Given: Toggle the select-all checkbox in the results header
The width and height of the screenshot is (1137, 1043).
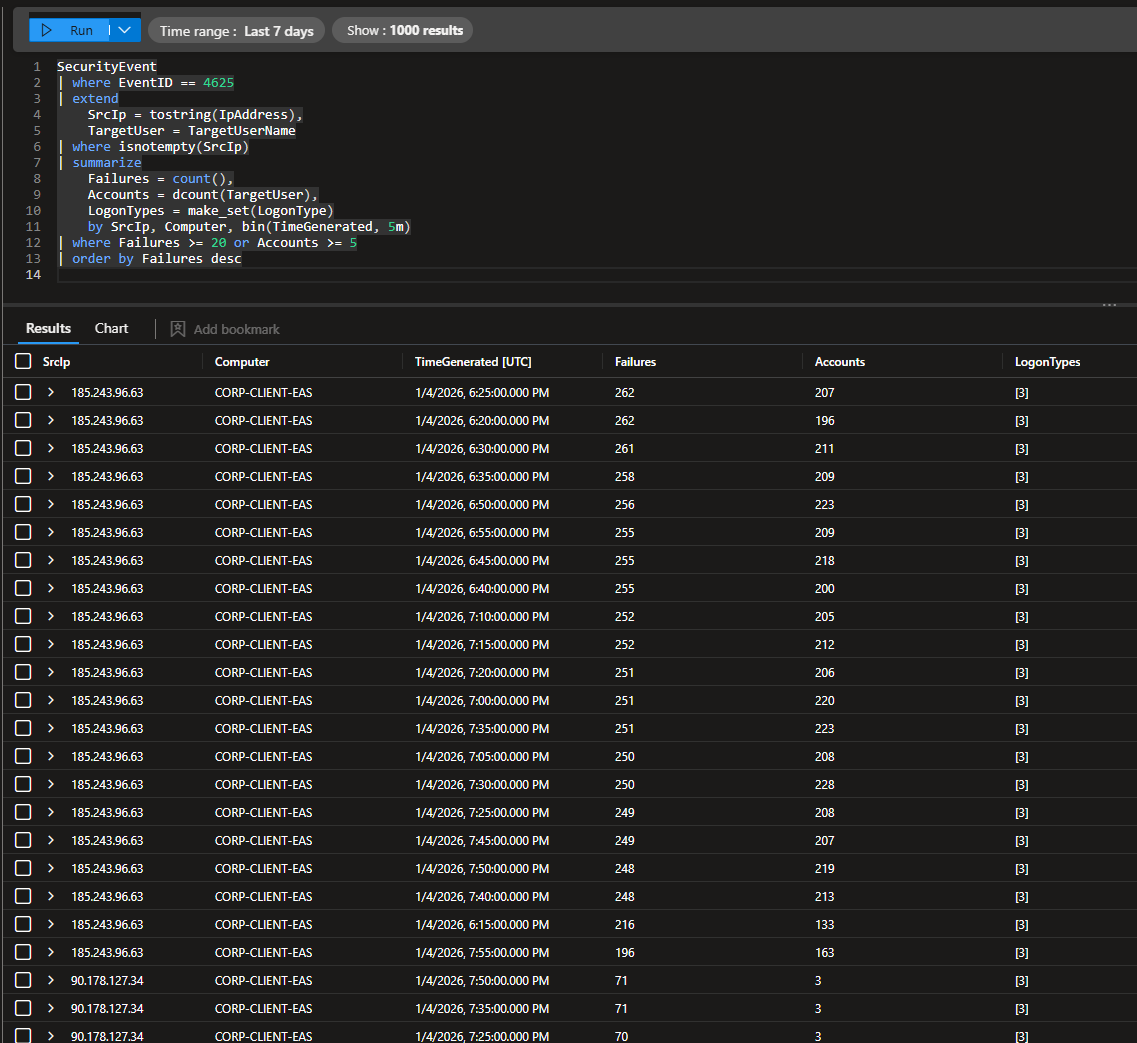Looking at the screenshot, I should point(24,362).
